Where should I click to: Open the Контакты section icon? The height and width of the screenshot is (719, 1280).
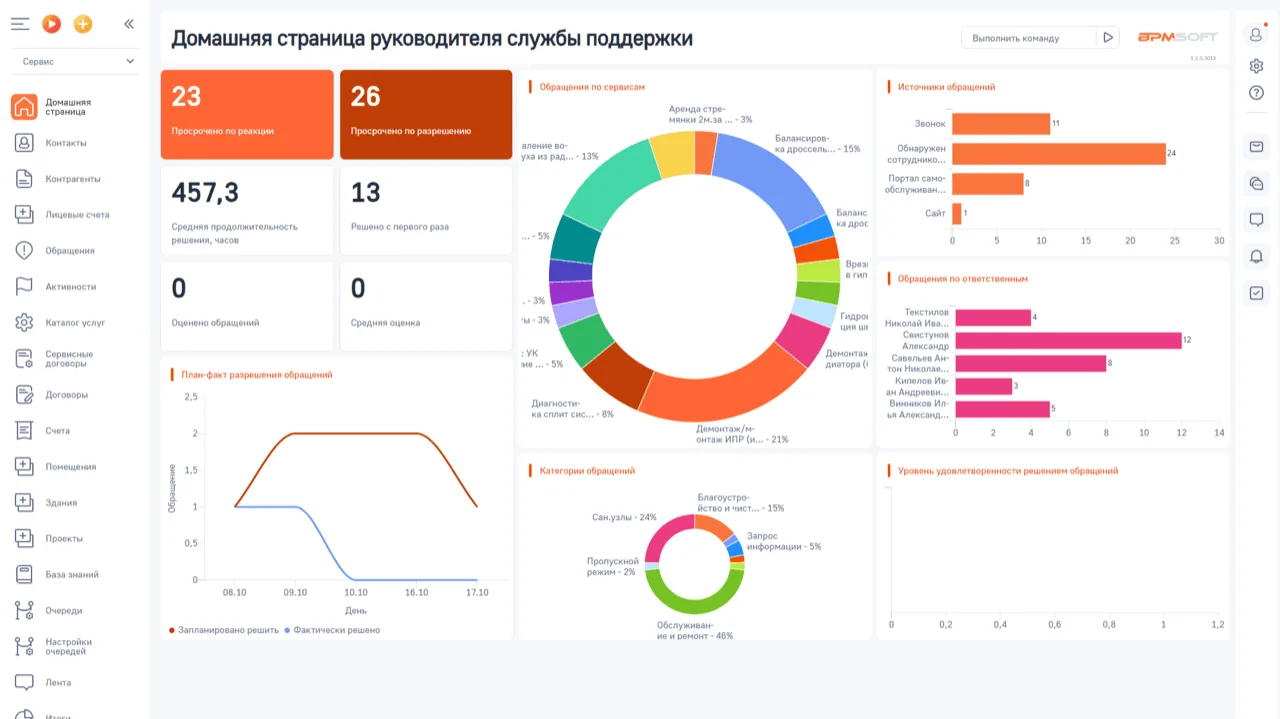[x=25, y=143]
